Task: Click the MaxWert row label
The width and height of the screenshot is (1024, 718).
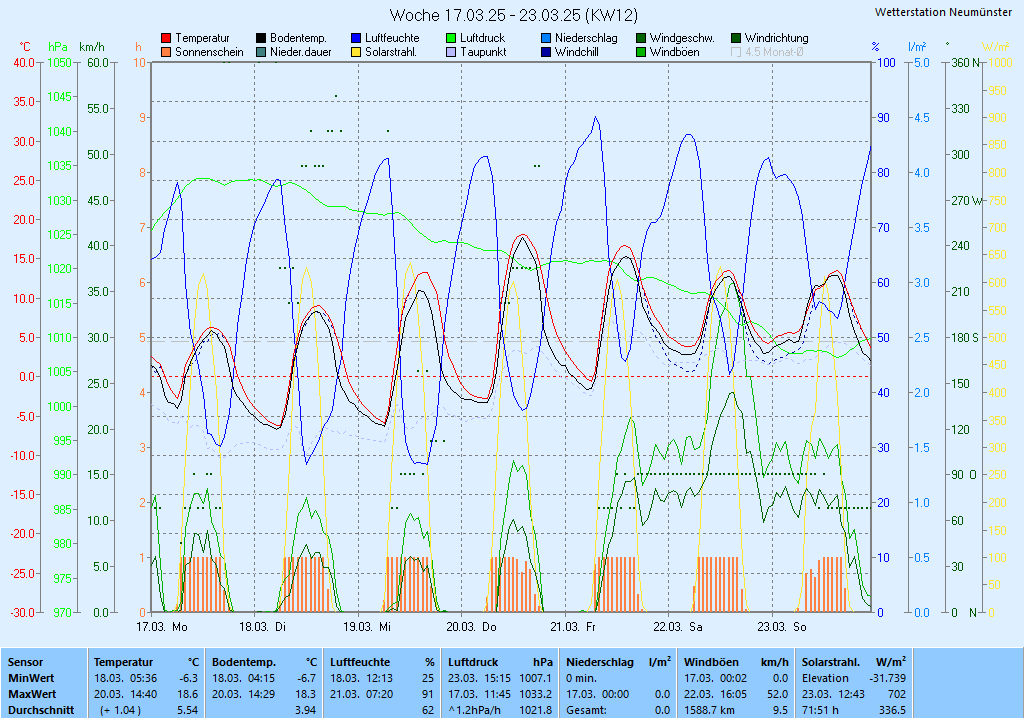Action: click(x=32, y=694)
